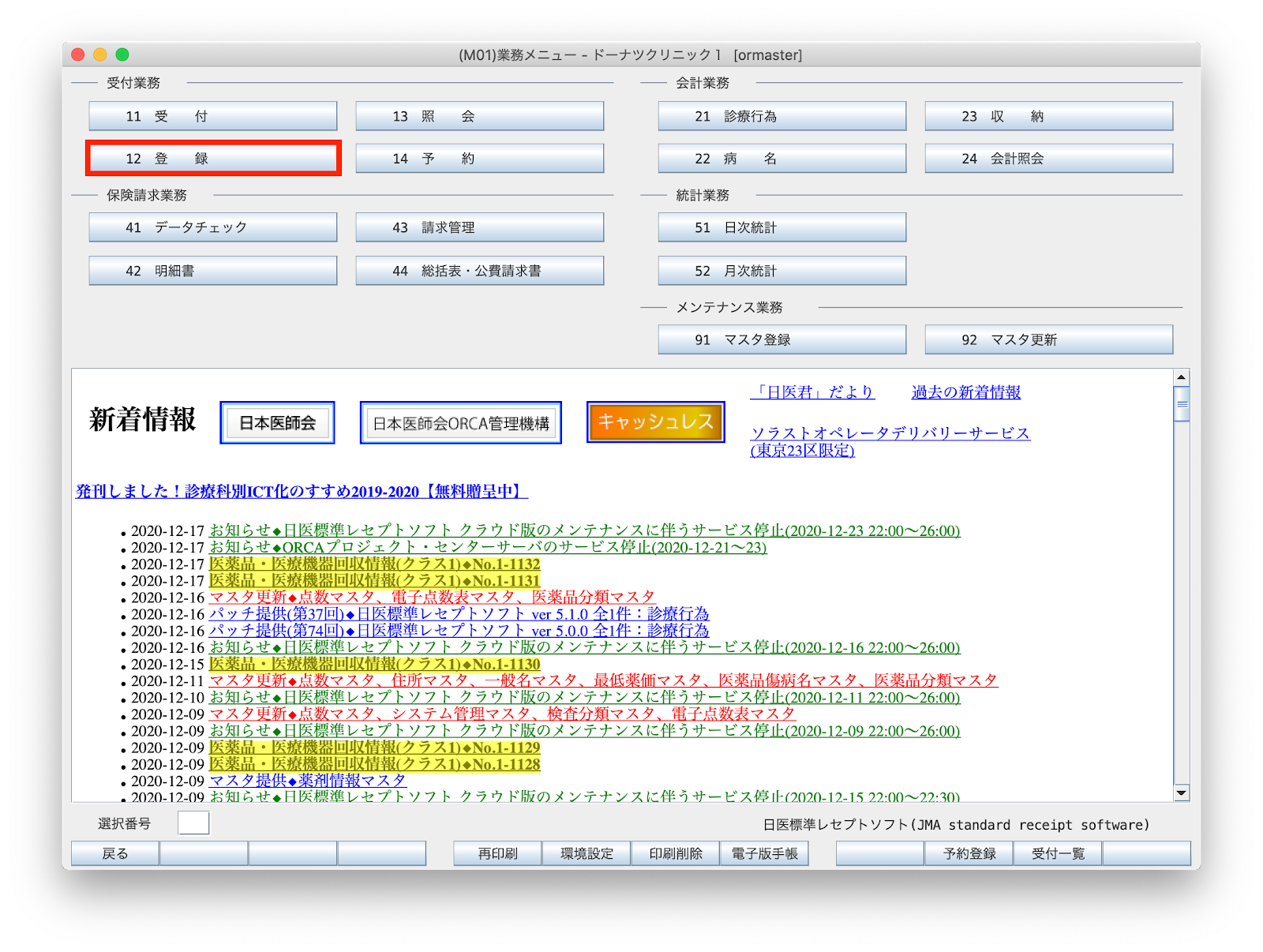Open the 2020-12-16 22:00 cloud maintenance notice
Image resolution: width=1263 pixels, height=952 pixels.
pyautogui.click(x=584, y=647)
